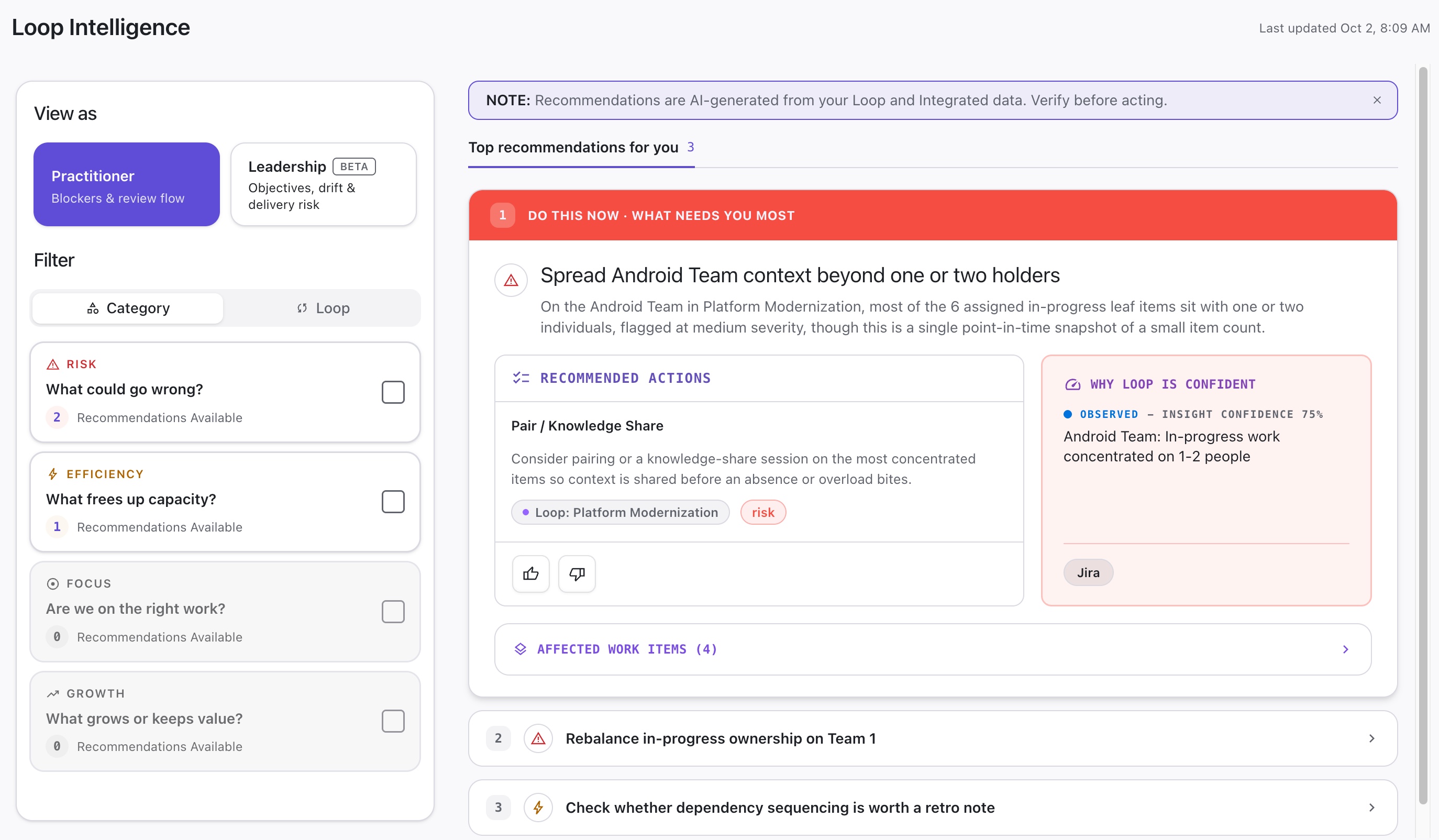Click the Focus target icon in filter card
This screenshot has height=840, width=1439.
tap(52, 583)
